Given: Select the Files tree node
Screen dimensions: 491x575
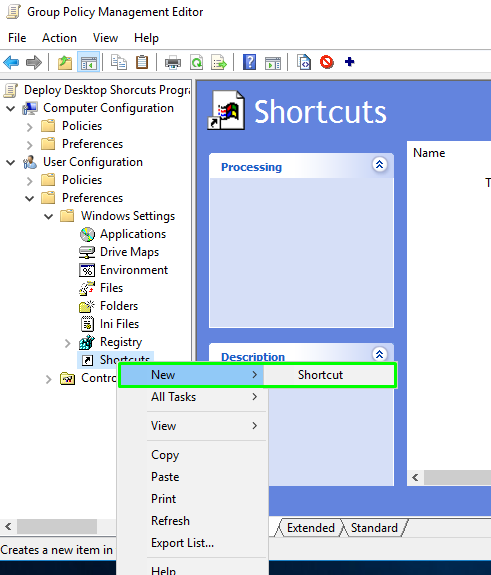Looking at the screenshot, I should click(x=111, y=288).
